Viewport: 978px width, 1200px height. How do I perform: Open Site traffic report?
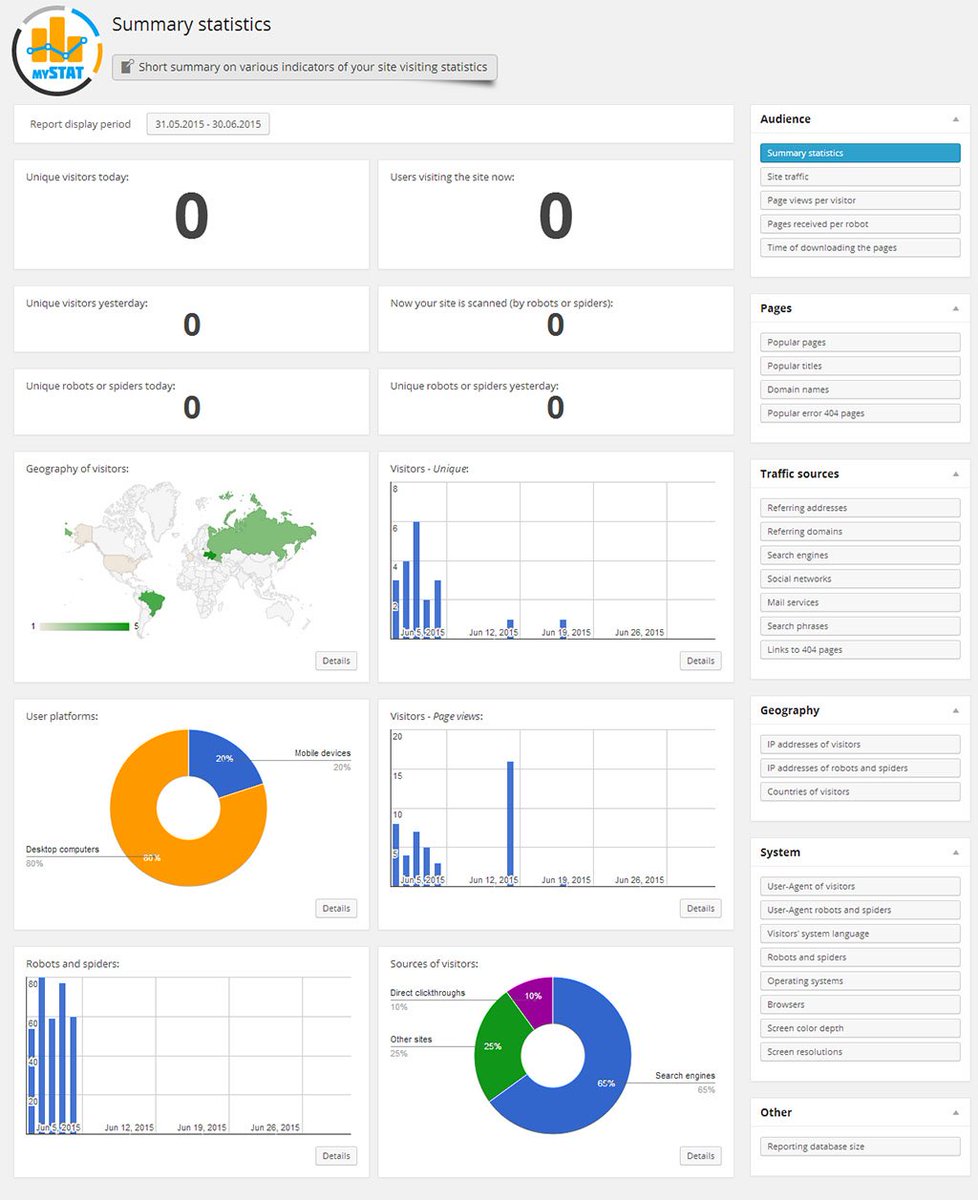tap(860, 177)
